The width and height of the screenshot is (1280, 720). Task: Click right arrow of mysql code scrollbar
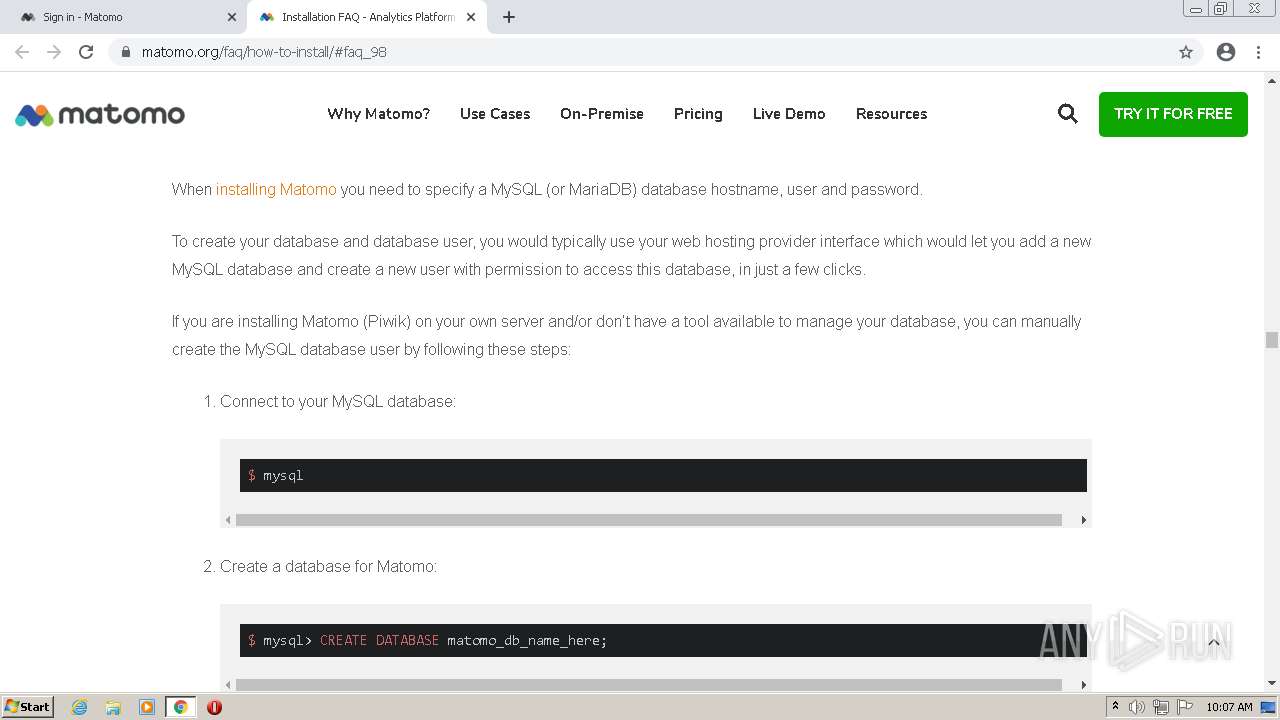click(1083, 520)
